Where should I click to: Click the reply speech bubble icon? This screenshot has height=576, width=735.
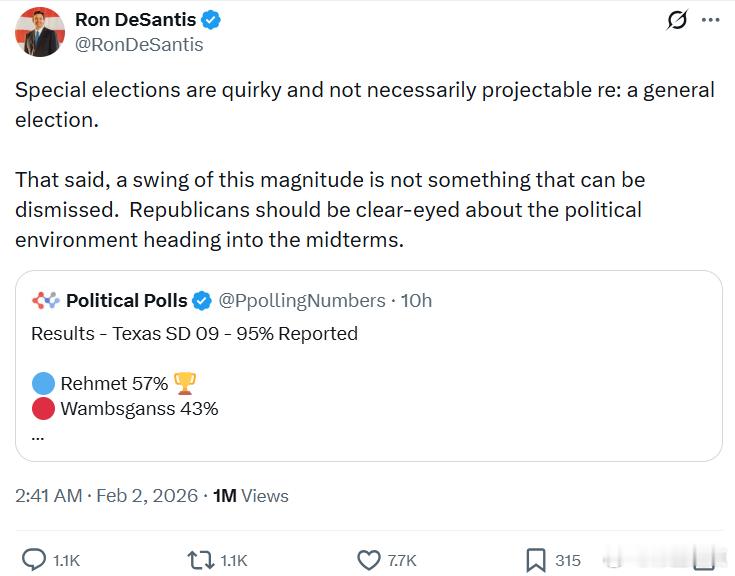34,560
